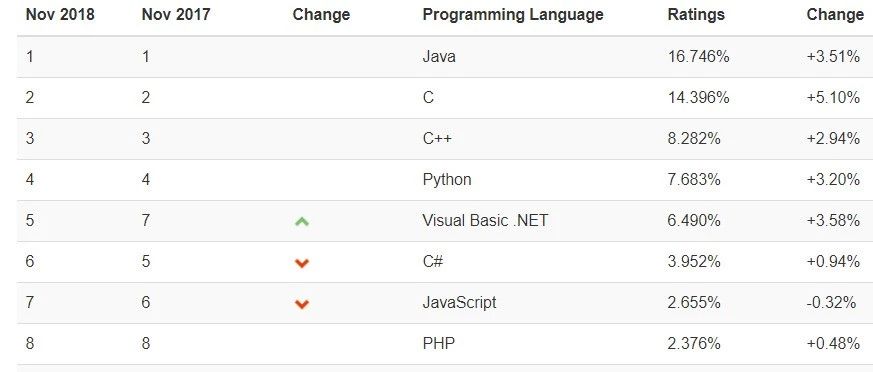The height and width of the screenshot is (372, 873).
Task: Click the Programming Language column header
Action: pos(513,14)
